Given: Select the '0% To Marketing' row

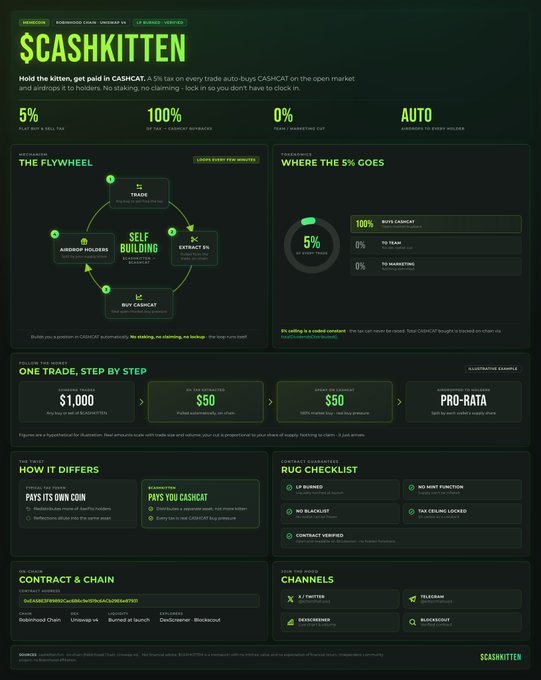Looking at the screenshot, I should 436,266.
